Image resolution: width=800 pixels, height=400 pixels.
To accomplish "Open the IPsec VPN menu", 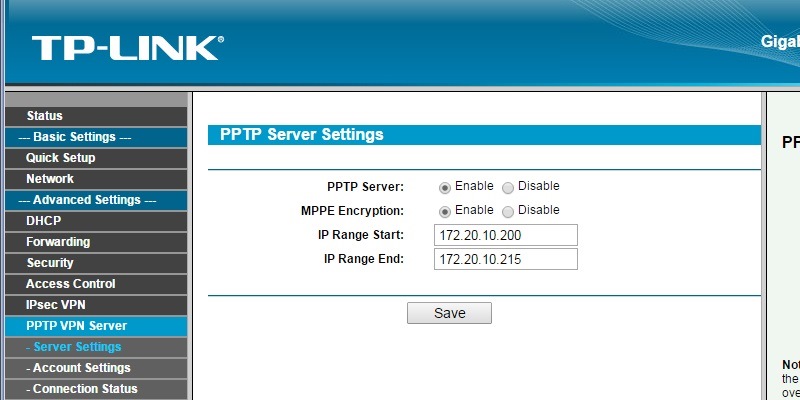I will [96, 305].
